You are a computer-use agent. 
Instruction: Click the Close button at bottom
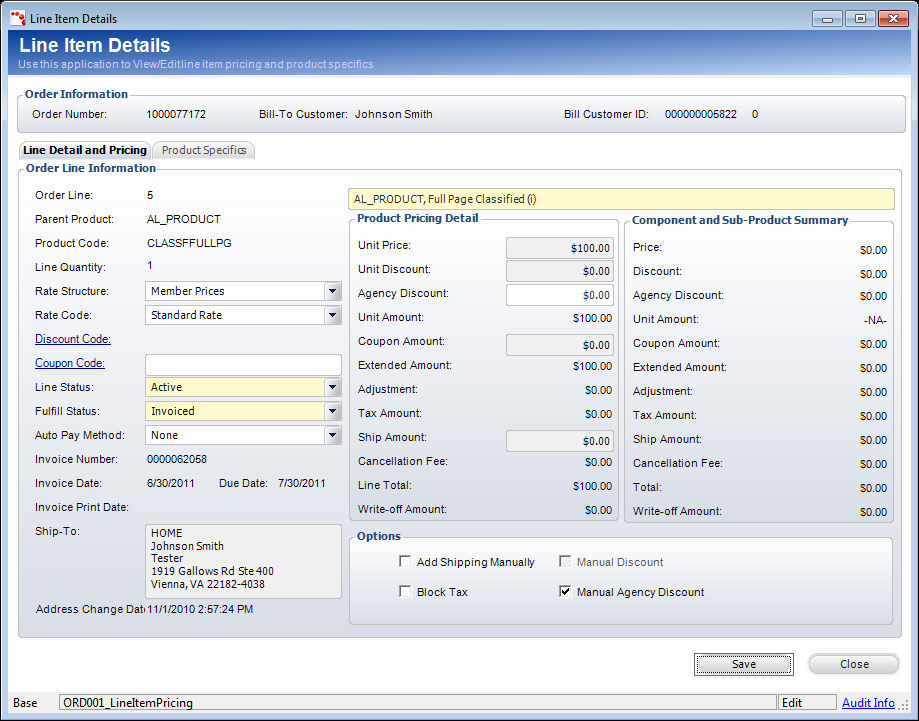[853, 664]
